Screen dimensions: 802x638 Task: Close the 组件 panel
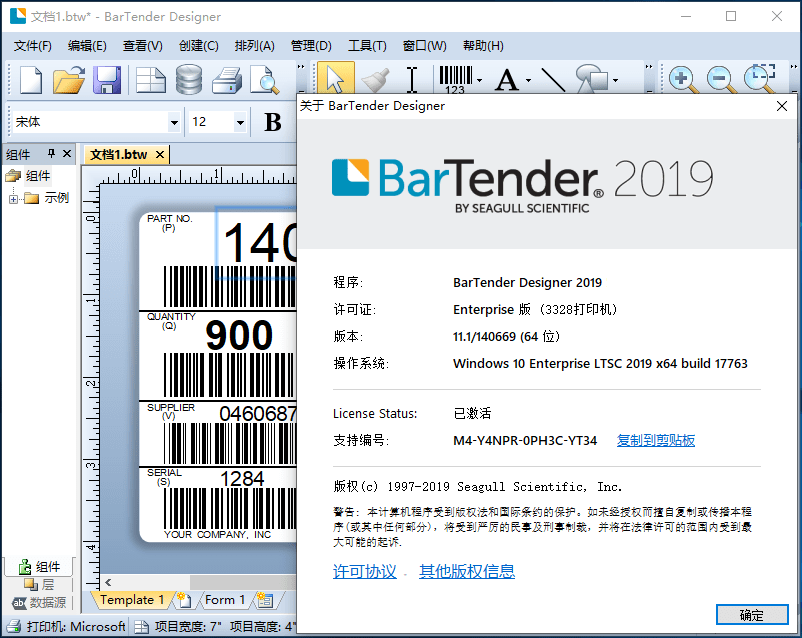(x=67, y=153)
